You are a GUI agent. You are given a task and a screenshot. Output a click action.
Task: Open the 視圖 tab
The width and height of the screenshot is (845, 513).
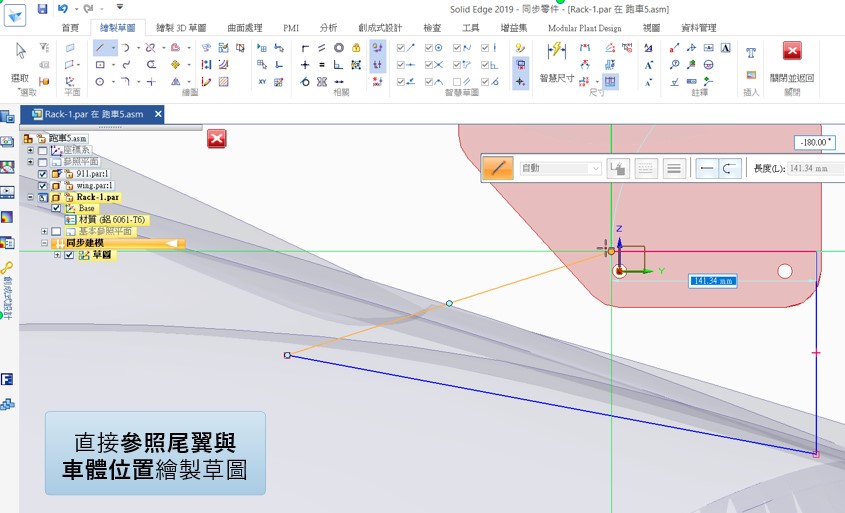651,27
